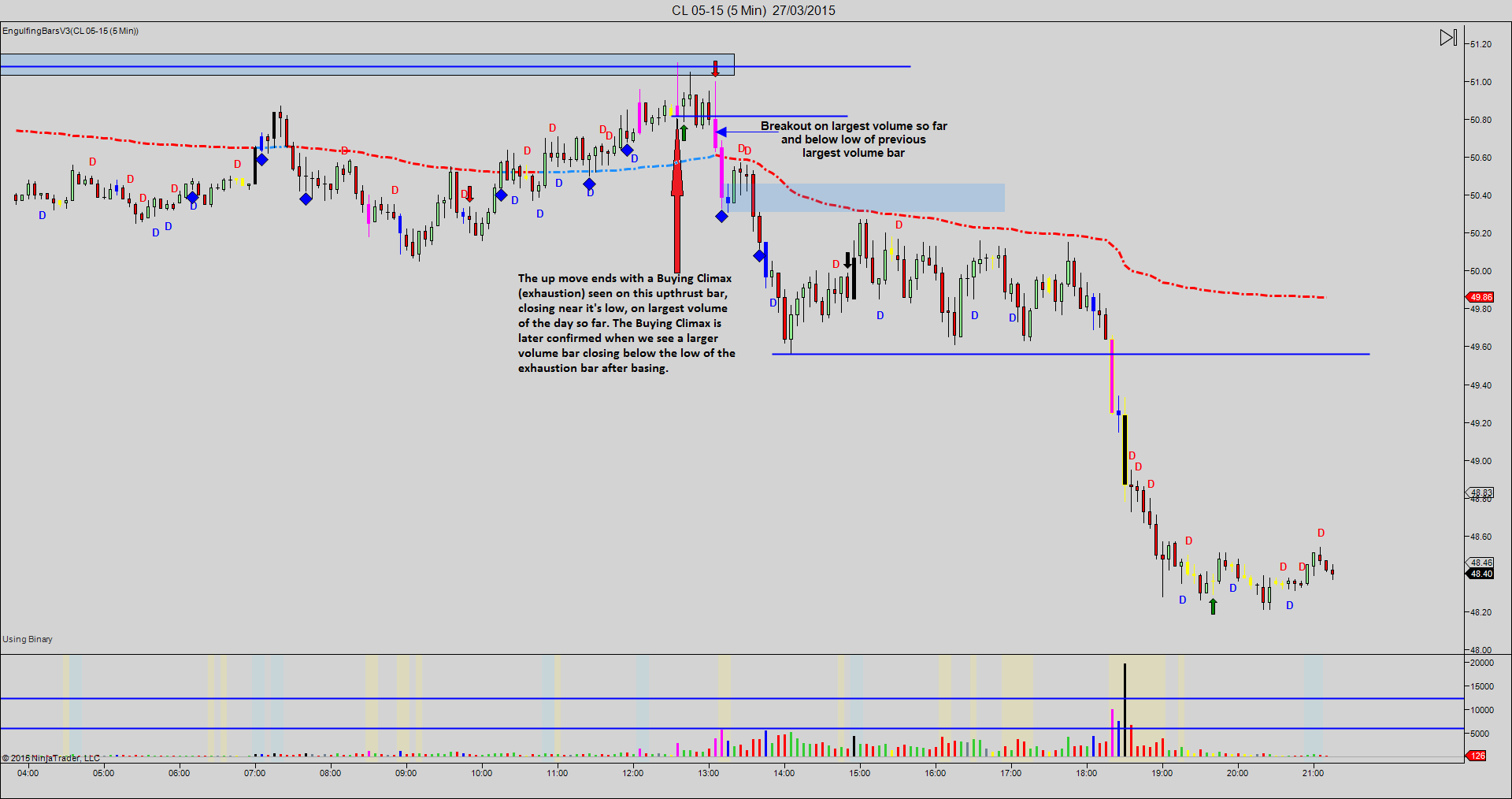
Task: Click the red 126 volume marker
Action: 1477,756
